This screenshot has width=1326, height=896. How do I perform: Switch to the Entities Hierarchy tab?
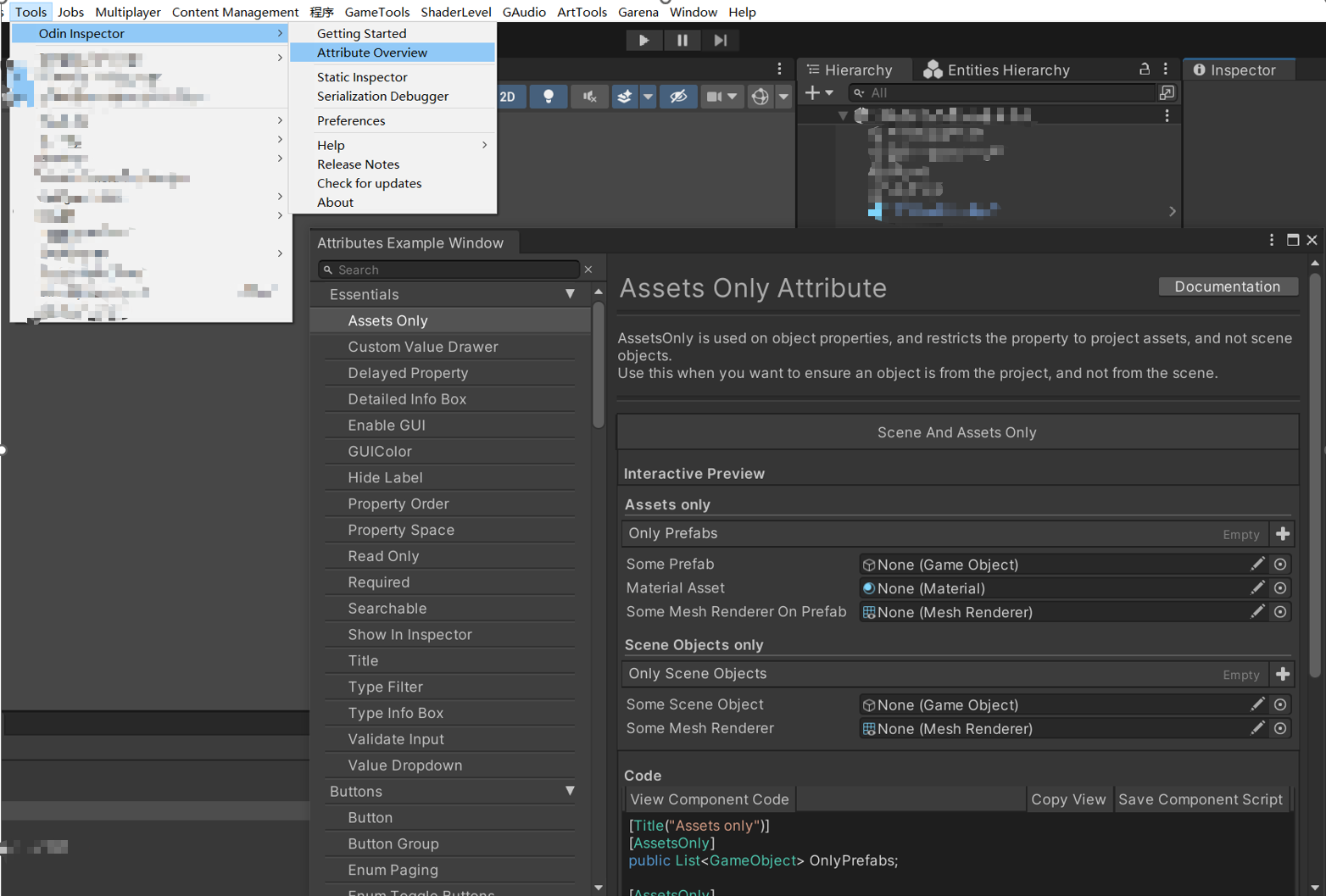[x=997, y=70]
